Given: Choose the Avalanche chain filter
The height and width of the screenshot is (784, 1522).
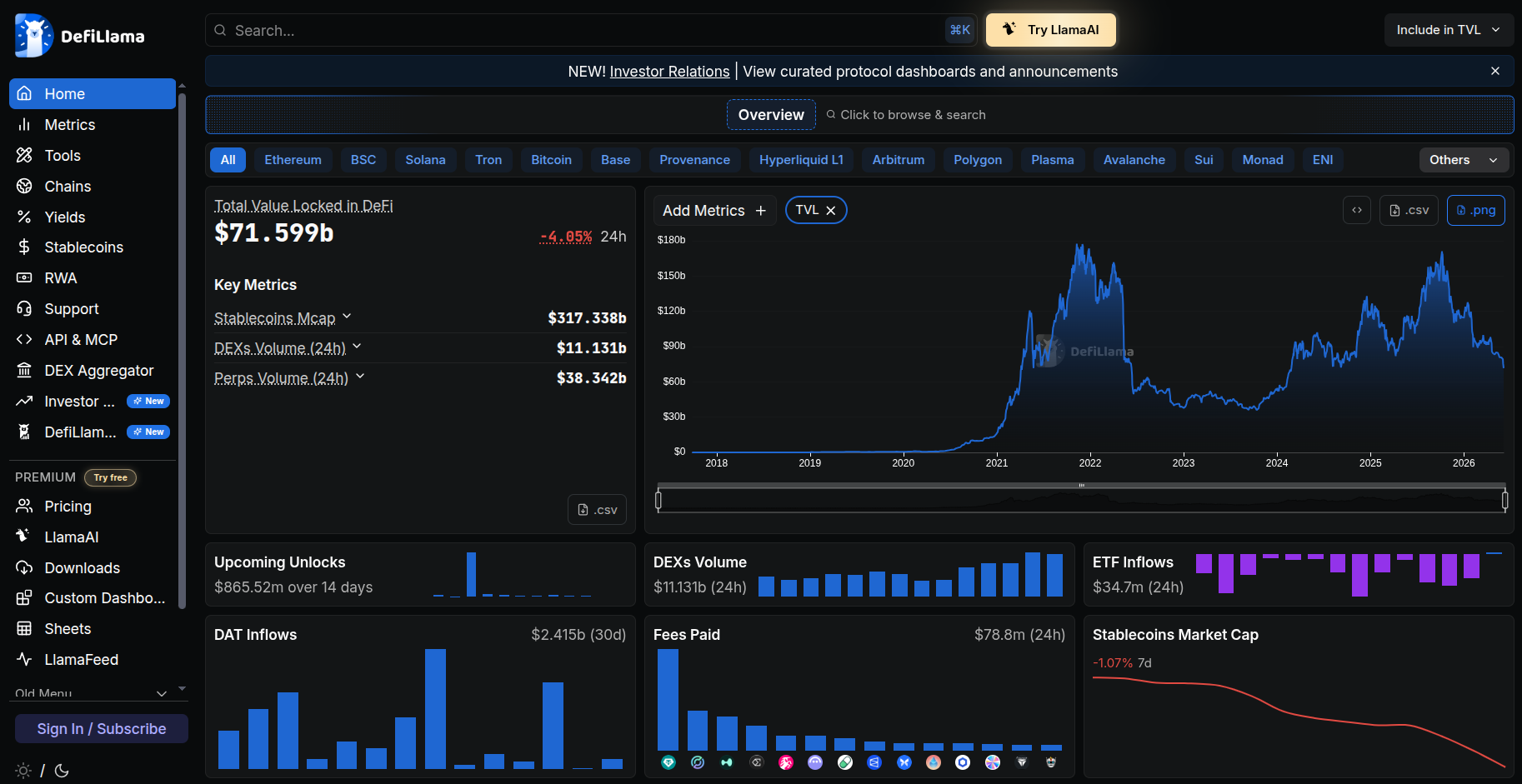Looking at the screenshot, I should 1134,160.
